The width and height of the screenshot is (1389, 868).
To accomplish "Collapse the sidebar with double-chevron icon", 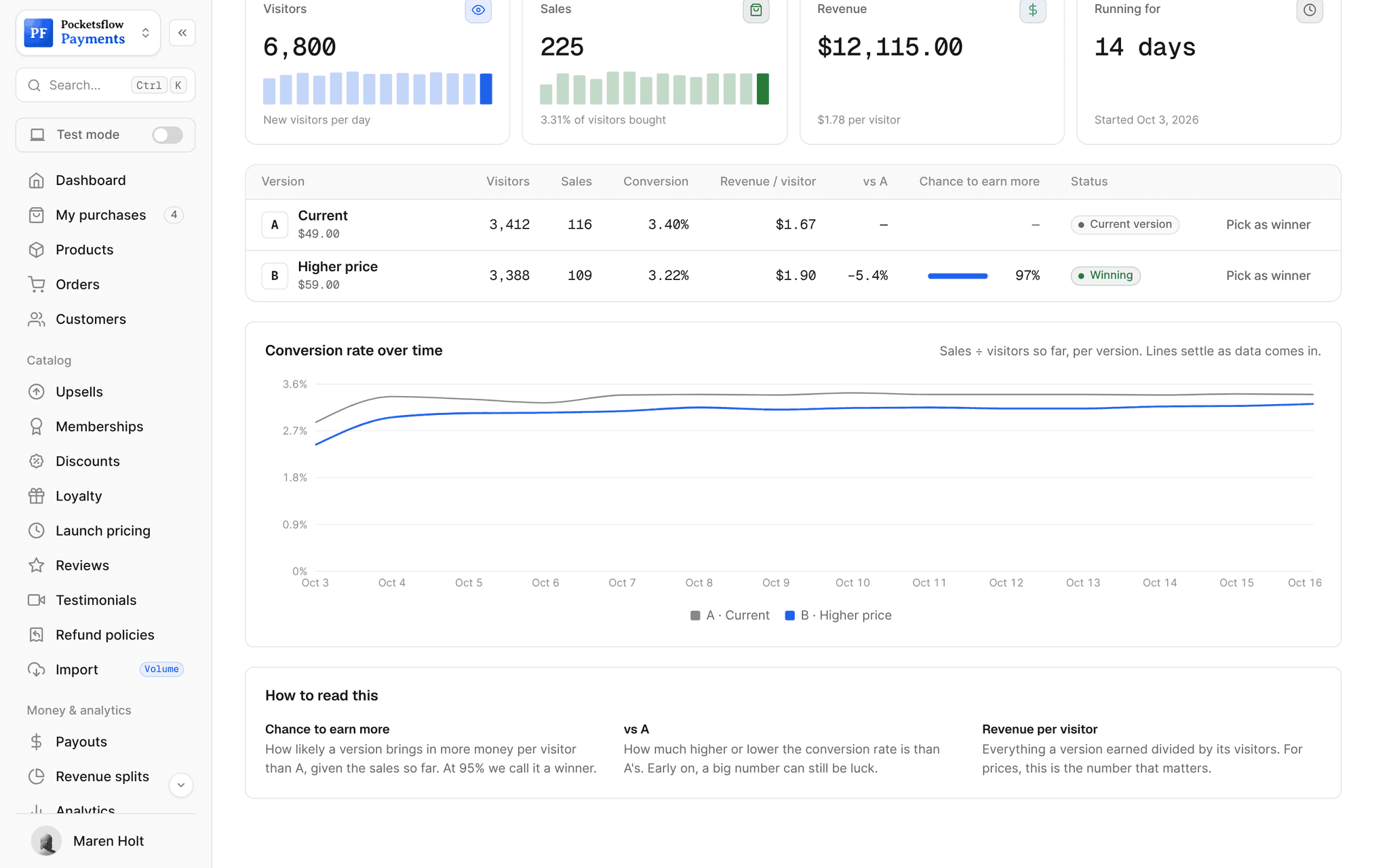I will tap(182, 33).
